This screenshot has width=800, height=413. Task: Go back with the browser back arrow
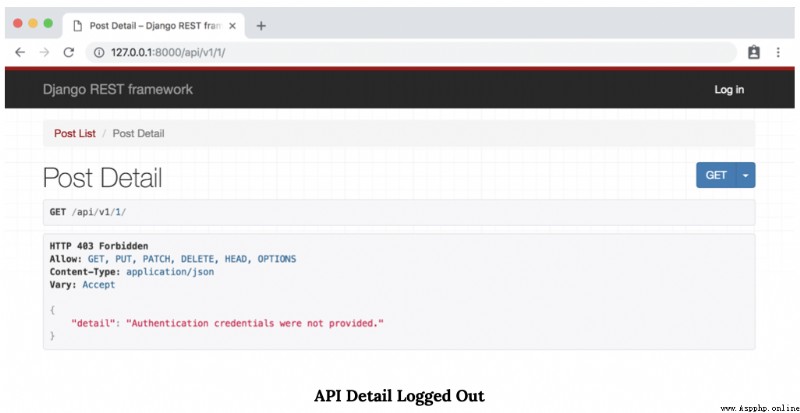pos(20,52)
